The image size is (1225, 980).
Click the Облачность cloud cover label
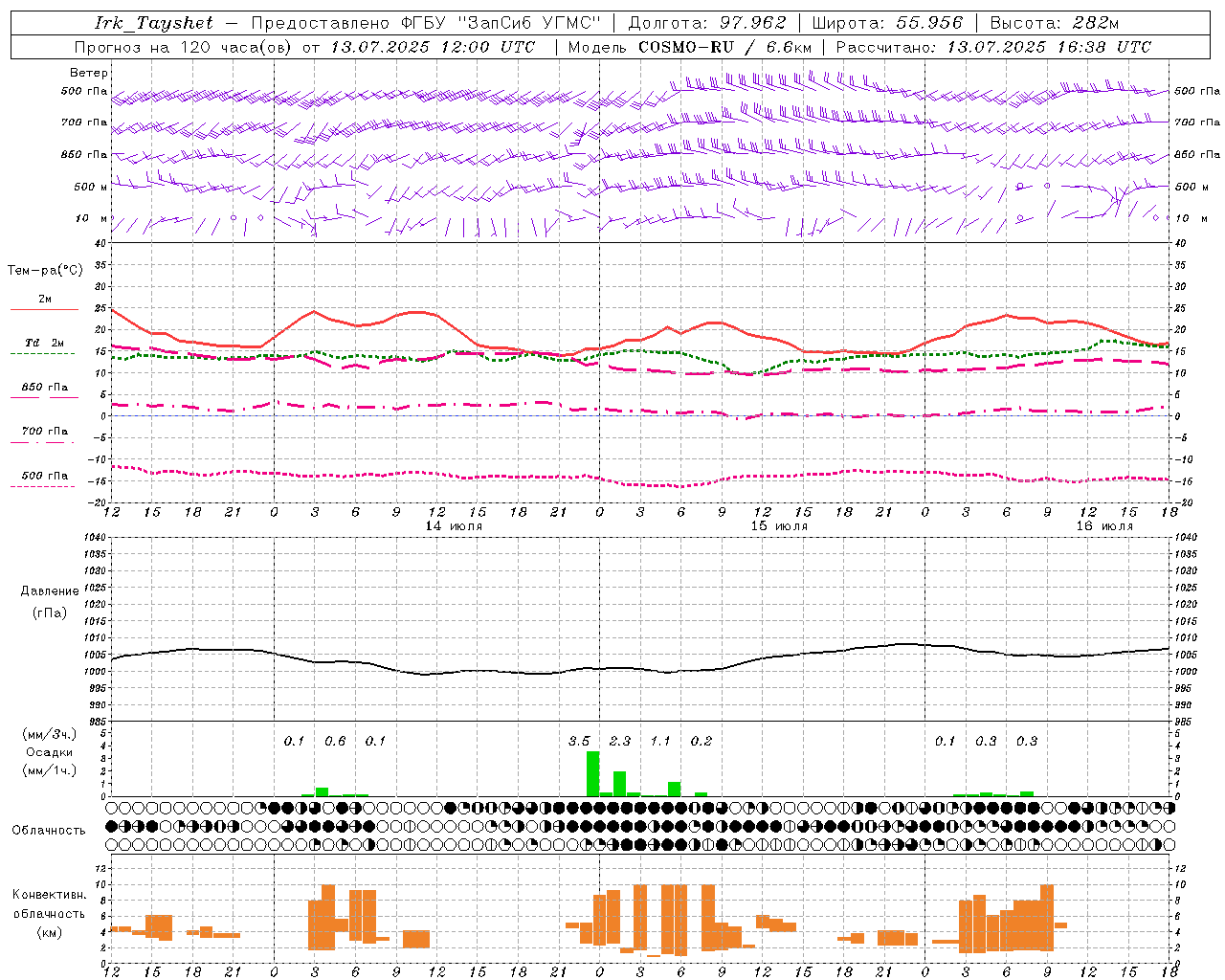coord(49,831)
